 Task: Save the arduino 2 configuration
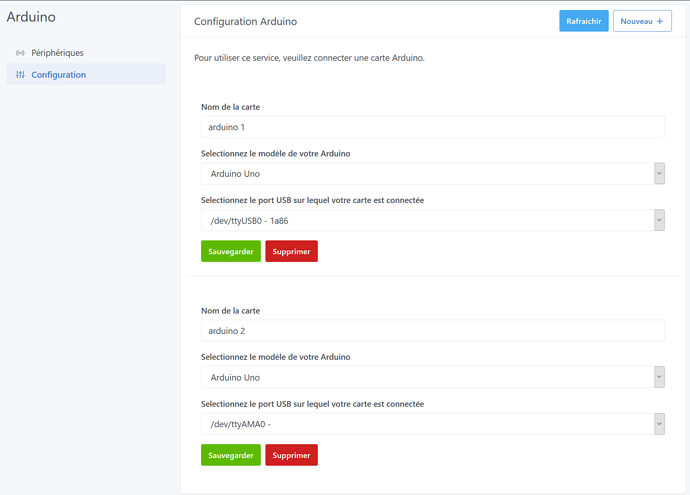(231, 455)
